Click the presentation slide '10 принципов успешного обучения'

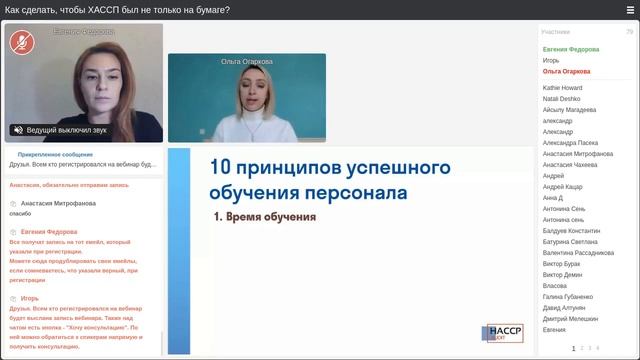[351, 251]
